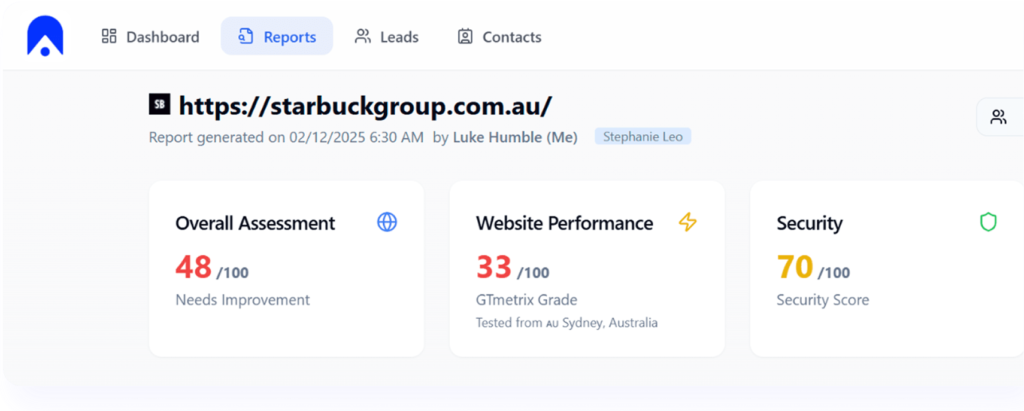Switch to the Leads tab label
This screenshot has height=411, width=1024.
pyautogui.click(x=399, y=37)
